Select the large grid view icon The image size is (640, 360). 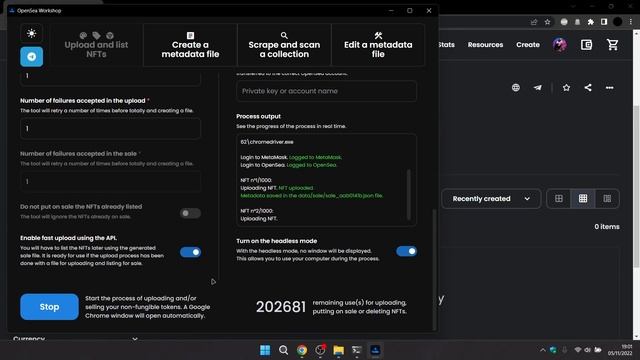(x=559, y=199)
